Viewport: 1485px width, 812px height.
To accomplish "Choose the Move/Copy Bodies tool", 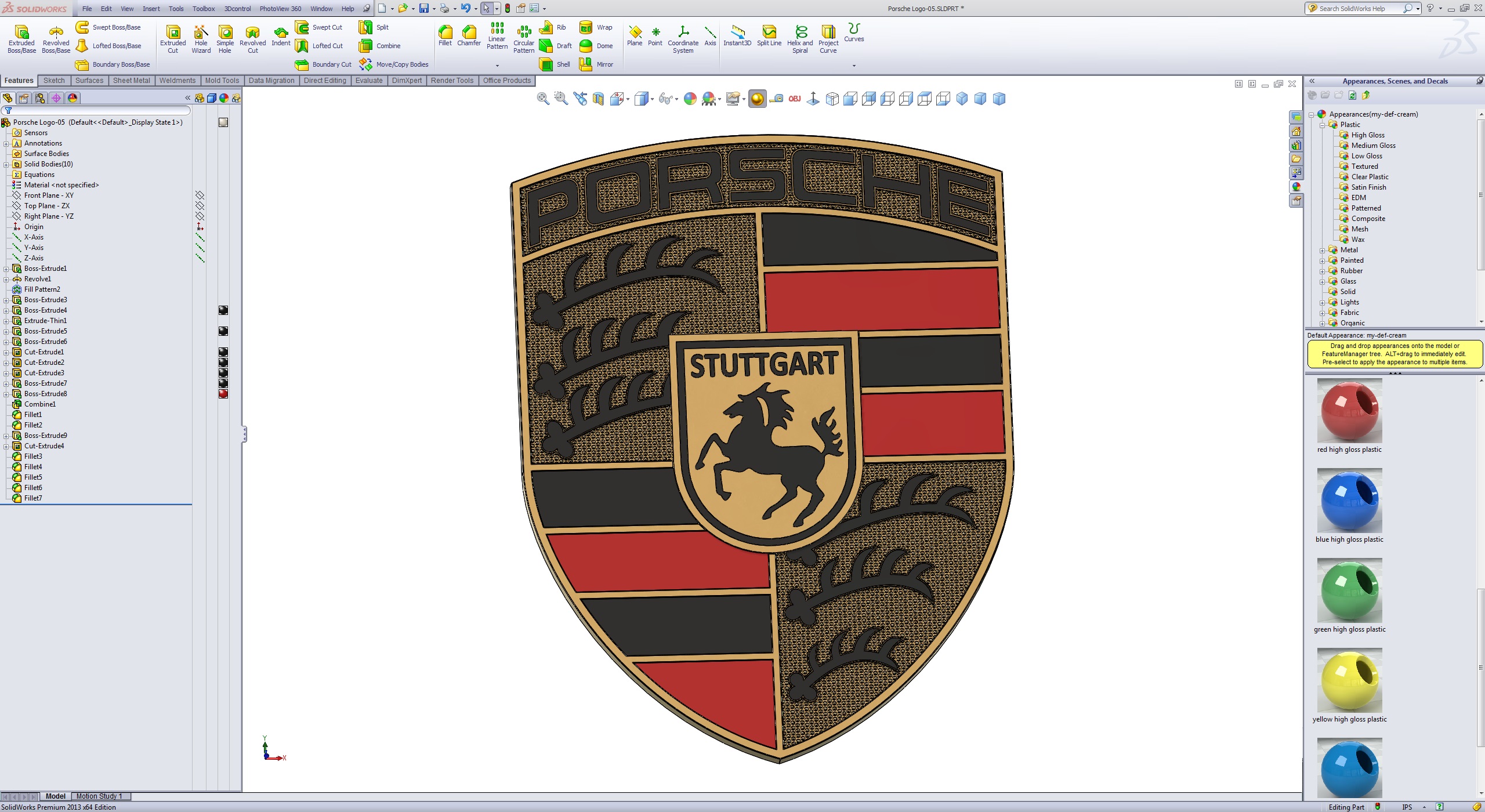I will (x=394, y=64).
